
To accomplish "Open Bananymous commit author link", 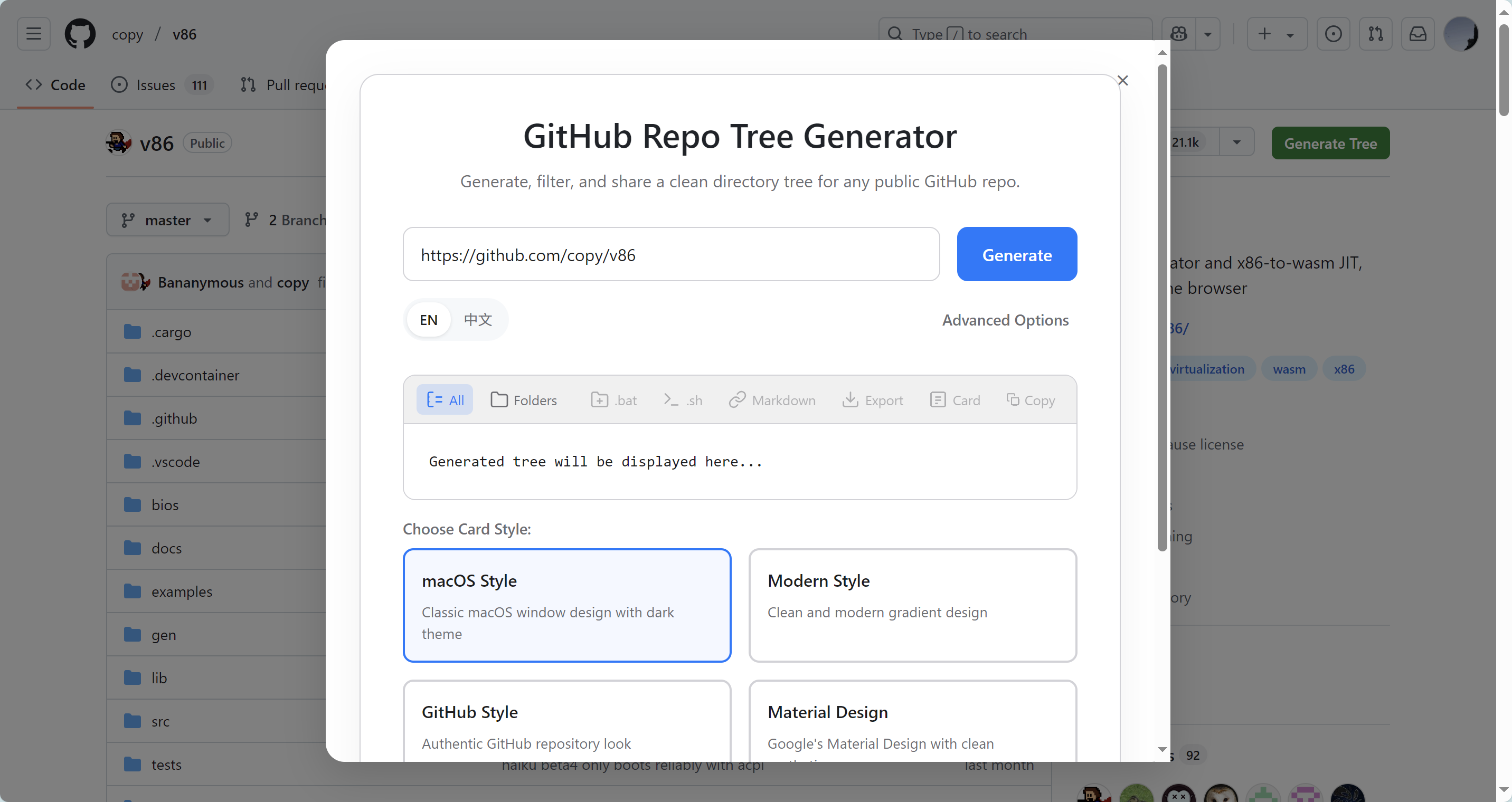I will click(201, 282).
